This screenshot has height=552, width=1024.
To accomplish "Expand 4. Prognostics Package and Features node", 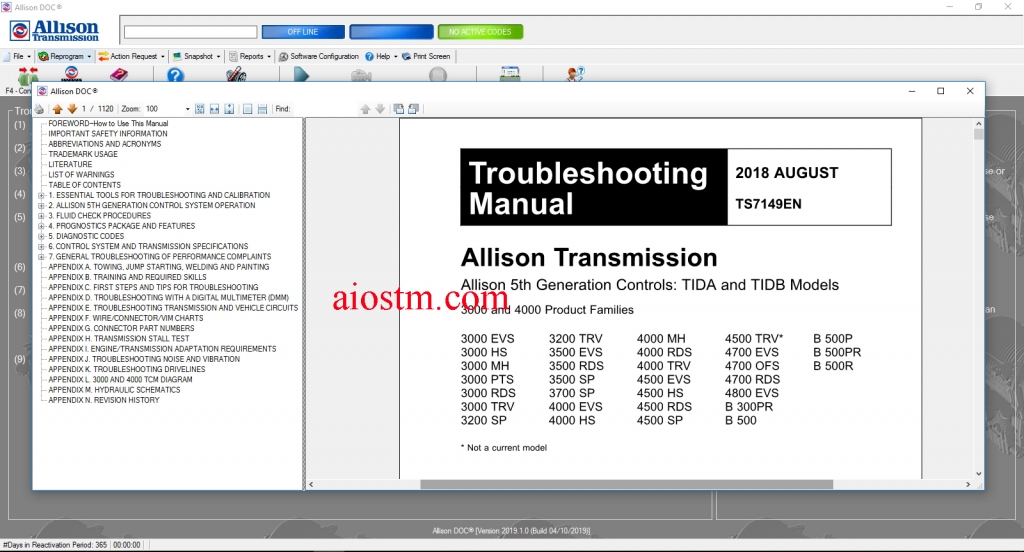I will tap(41, 226).
